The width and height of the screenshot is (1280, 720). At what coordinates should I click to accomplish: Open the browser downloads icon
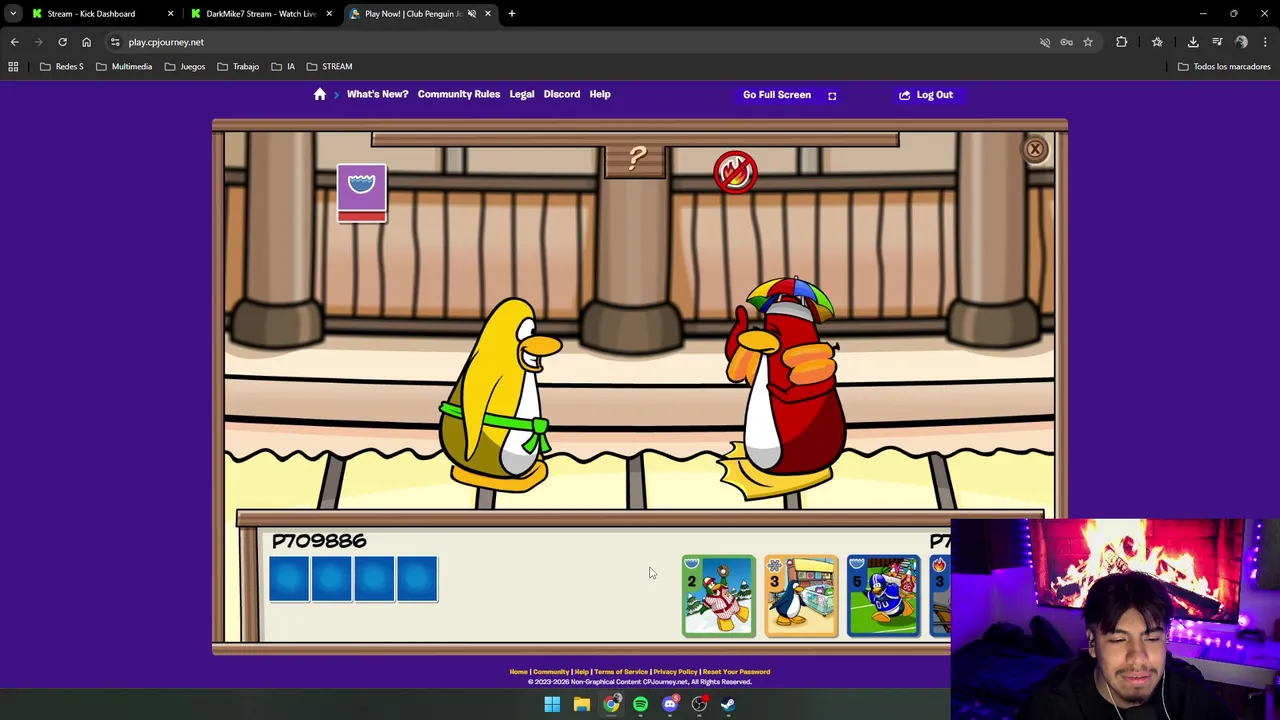(1193, 42)
